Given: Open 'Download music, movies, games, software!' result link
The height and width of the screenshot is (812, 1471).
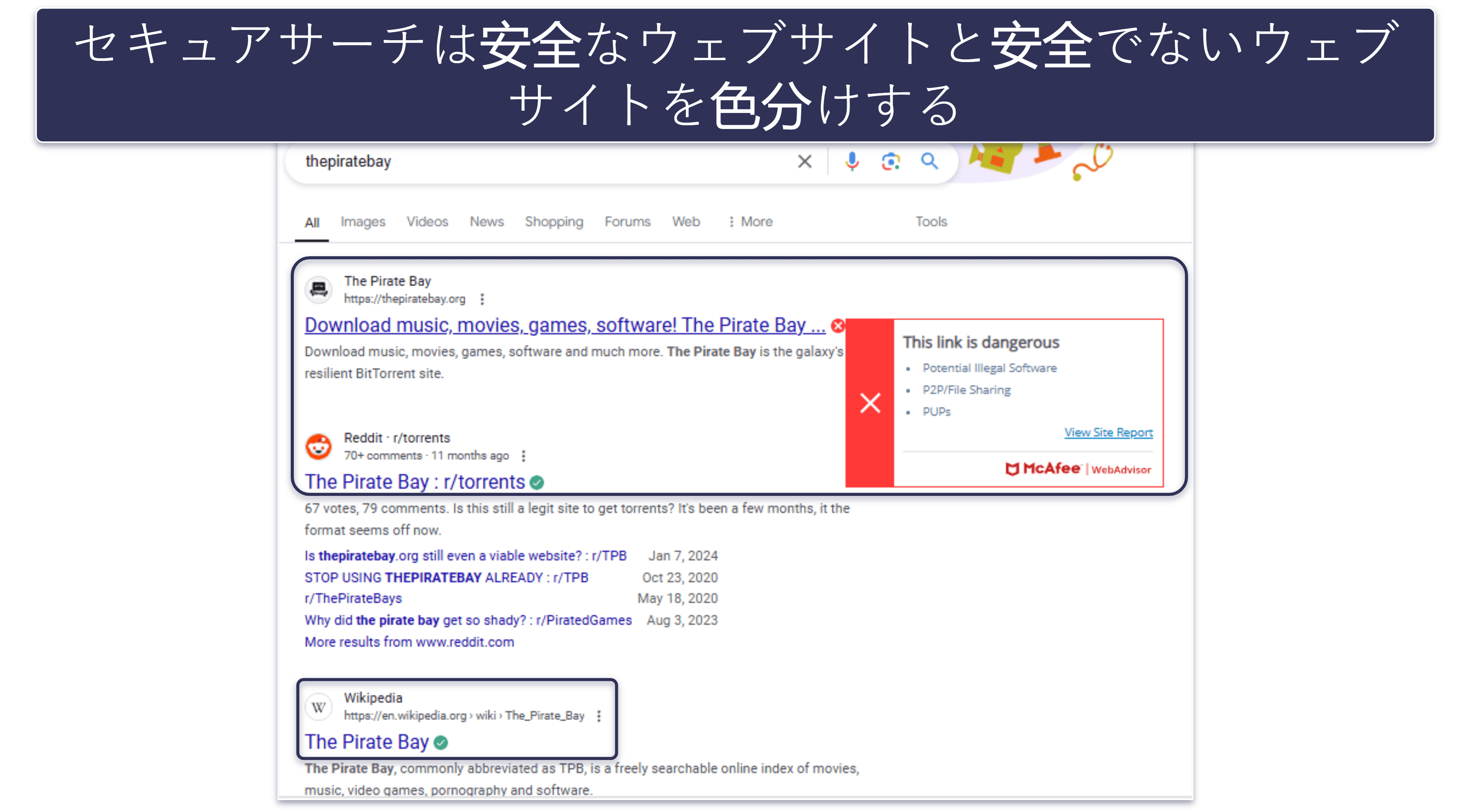Looking at the screenshot, I should tap(565, 325).
